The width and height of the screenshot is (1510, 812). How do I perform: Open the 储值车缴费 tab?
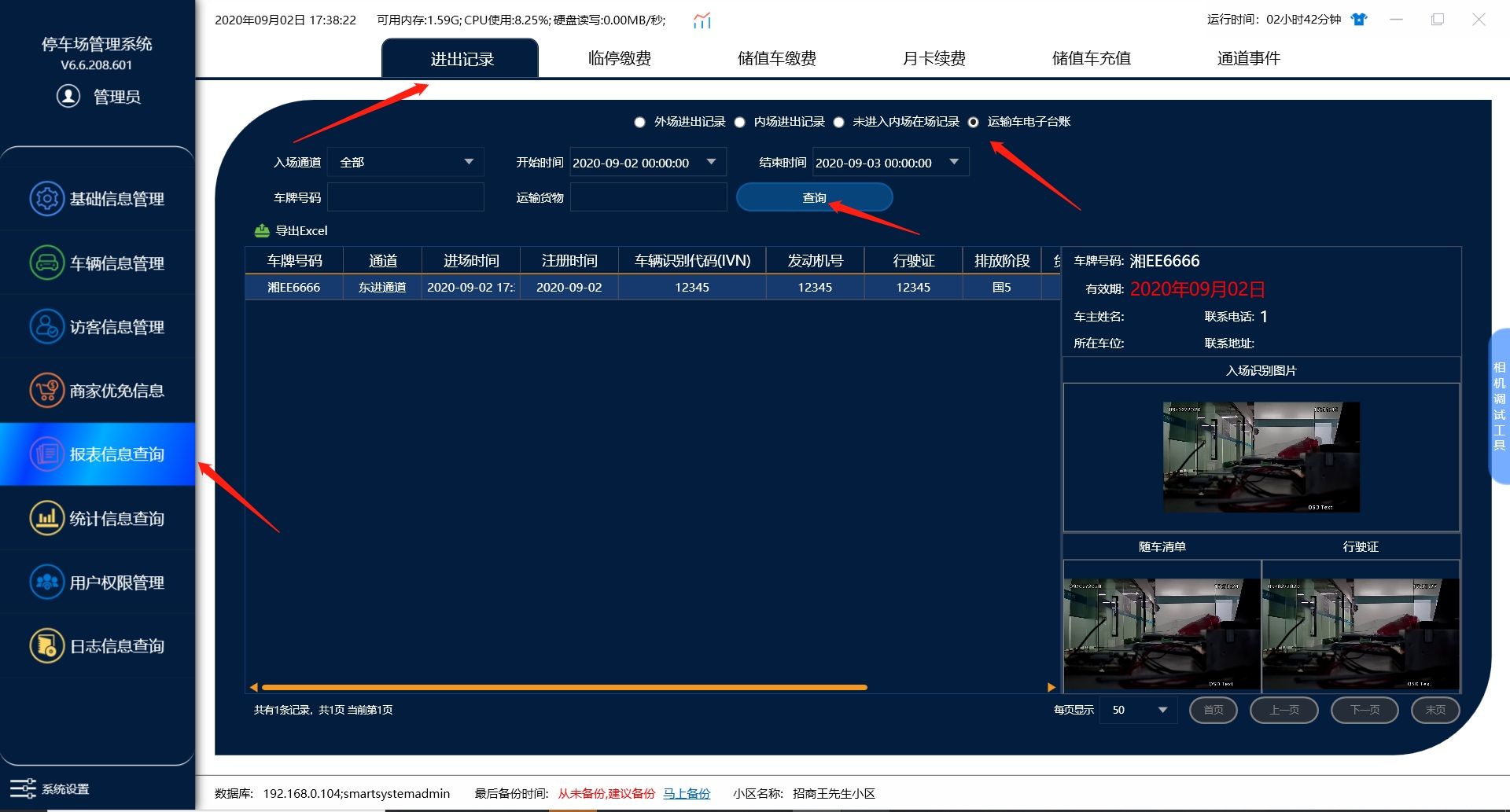coord(777,58)
